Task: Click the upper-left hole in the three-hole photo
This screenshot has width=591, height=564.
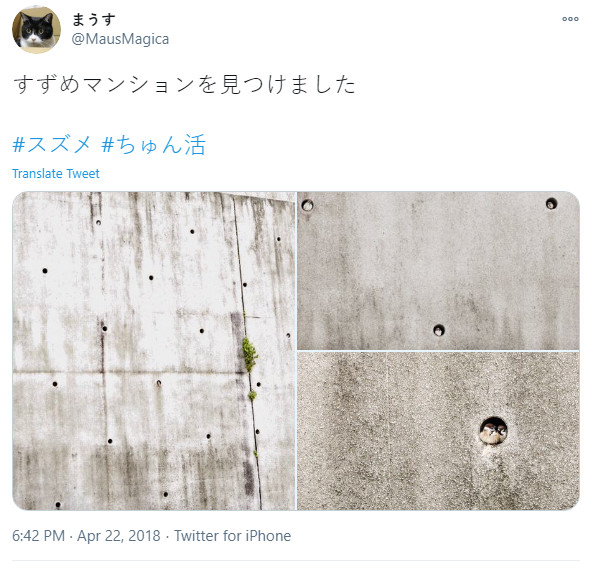Action: (x=307, y=205)
